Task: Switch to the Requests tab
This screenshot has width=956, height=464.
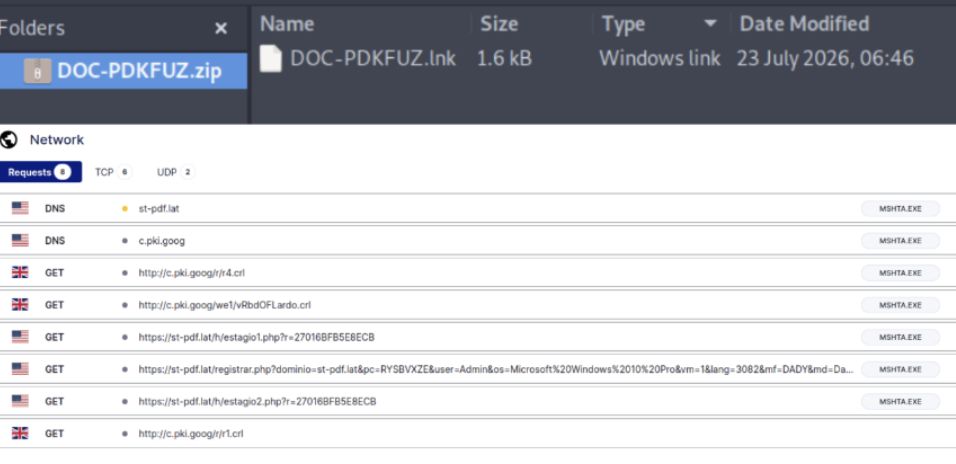Action: pos(40,172)
